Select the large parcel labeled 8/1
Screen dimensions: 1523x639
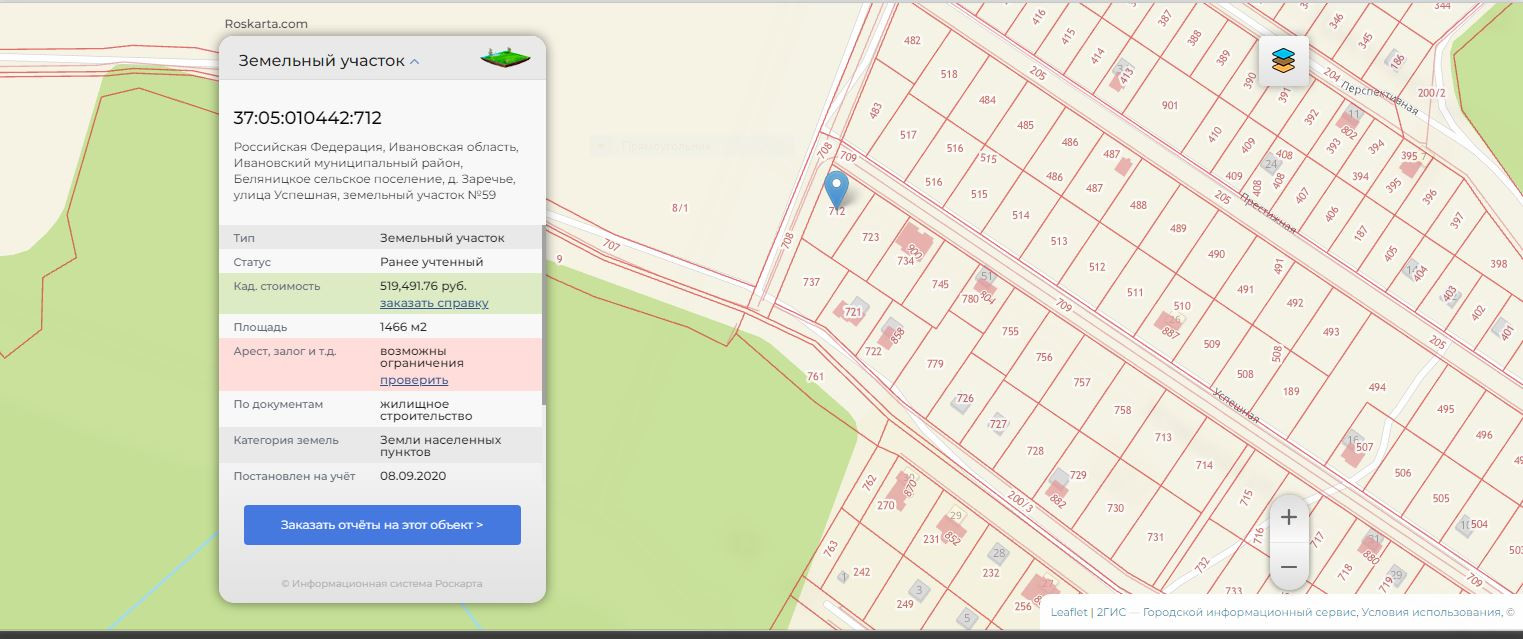pos(680,208)
